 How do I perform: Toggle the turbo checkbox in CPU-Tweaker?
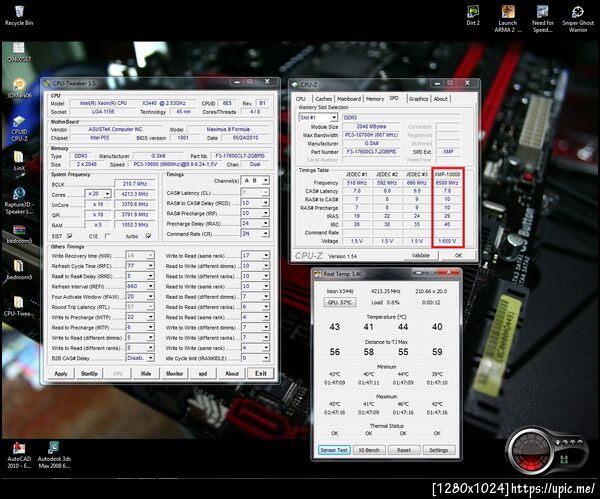click(148, 236)
